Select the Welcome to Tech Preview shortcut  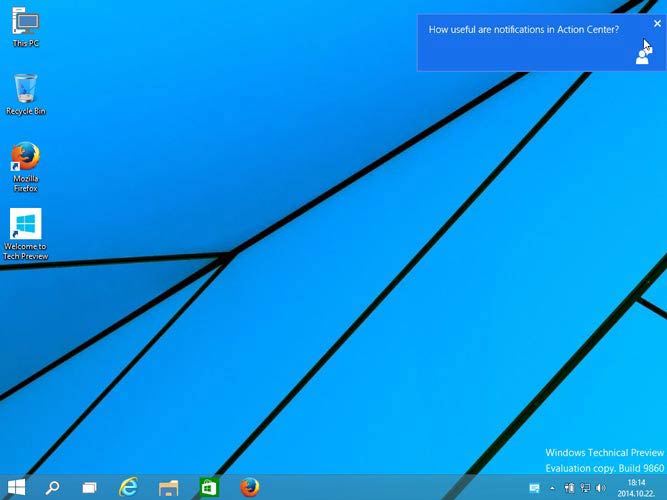26,234
